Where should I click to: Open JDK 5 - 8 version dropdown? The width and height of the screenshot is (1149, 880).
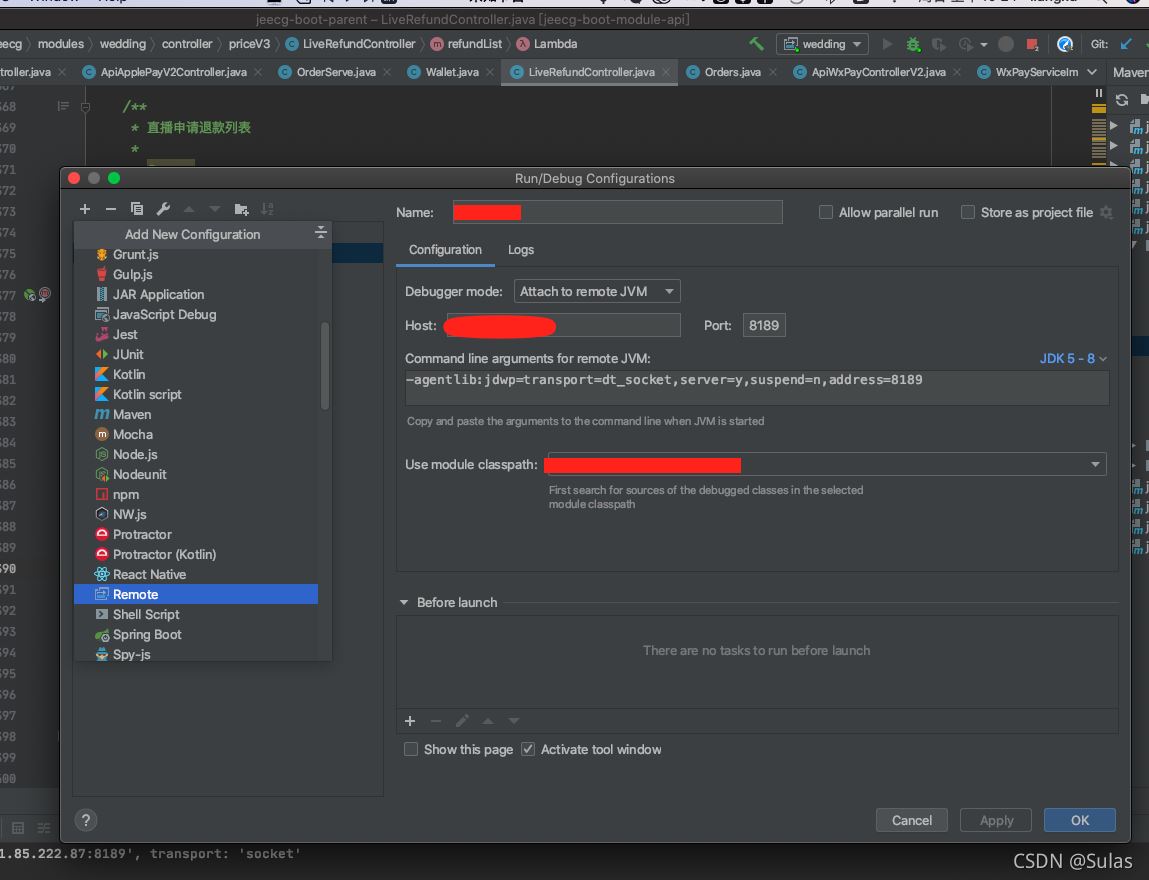[x=1073, y=358]
